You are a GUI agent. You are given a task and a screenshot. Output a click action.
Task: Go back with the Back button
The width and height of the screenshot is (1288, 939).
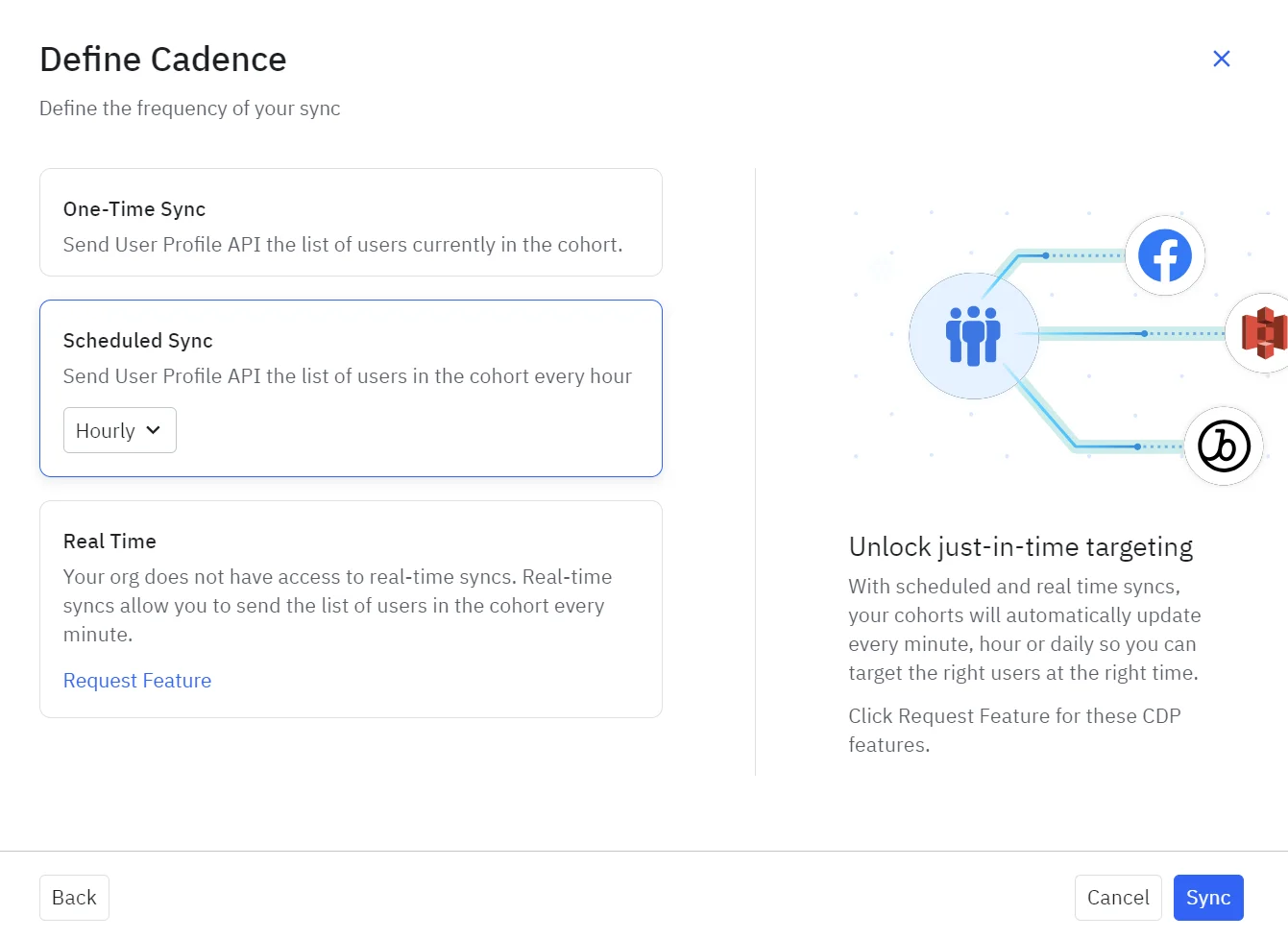point(74,898)
